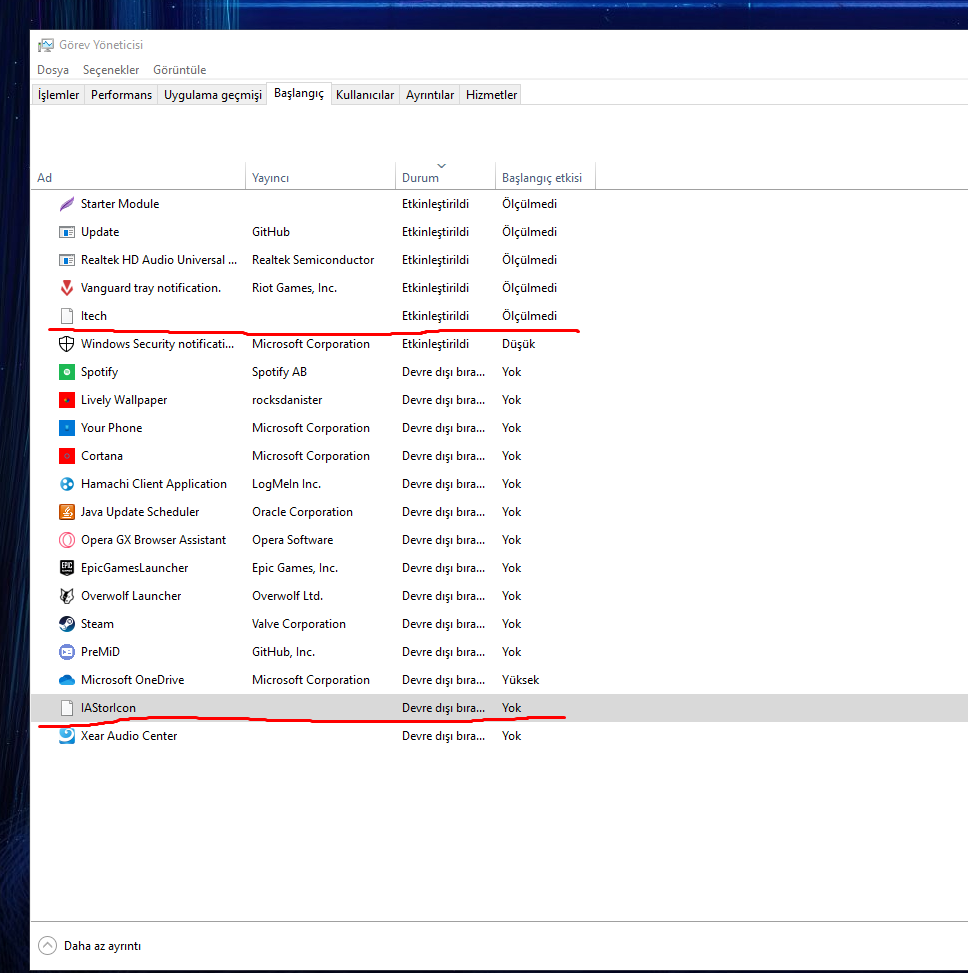
Task: Click the Valve Corporation publisher cell
Action: [298, 624]
